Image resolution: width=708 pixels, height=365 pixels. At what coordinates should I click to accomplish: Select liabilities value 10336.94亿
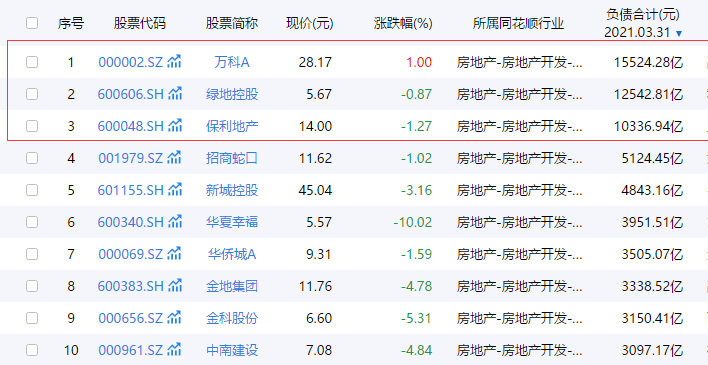pos(648,126)
